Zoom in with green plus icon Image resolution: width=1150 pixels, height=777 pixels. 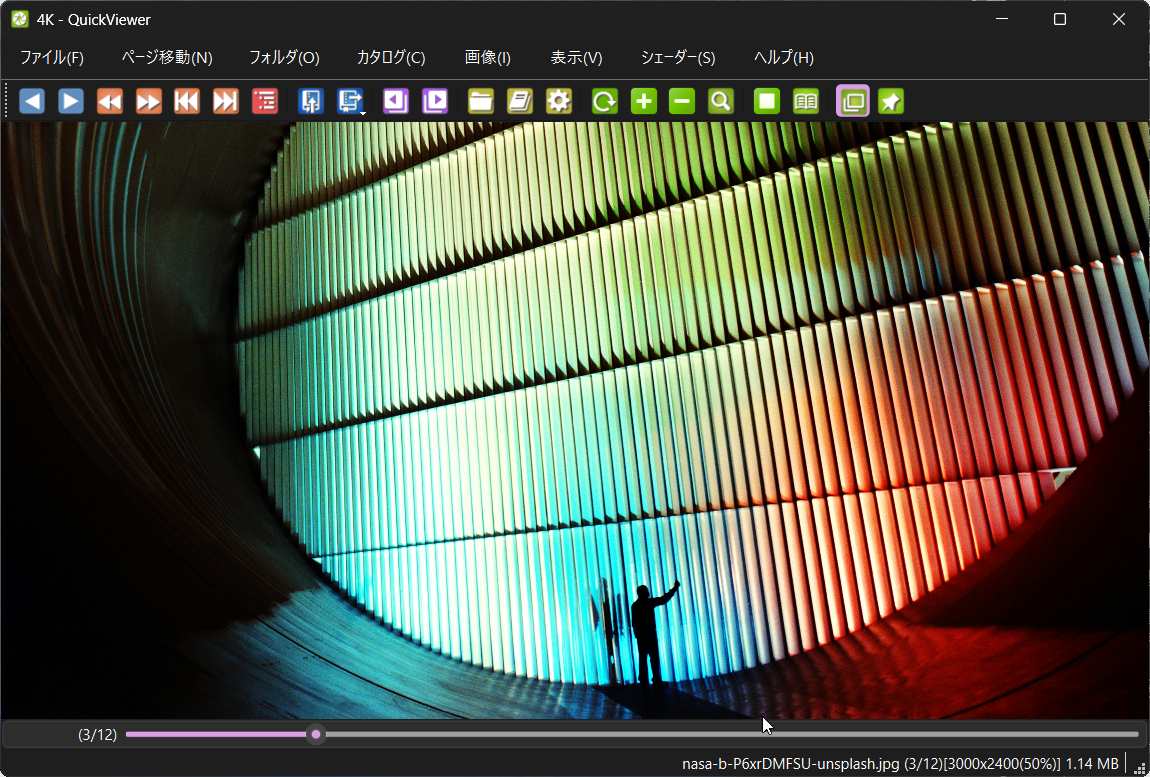click(644, 101)
